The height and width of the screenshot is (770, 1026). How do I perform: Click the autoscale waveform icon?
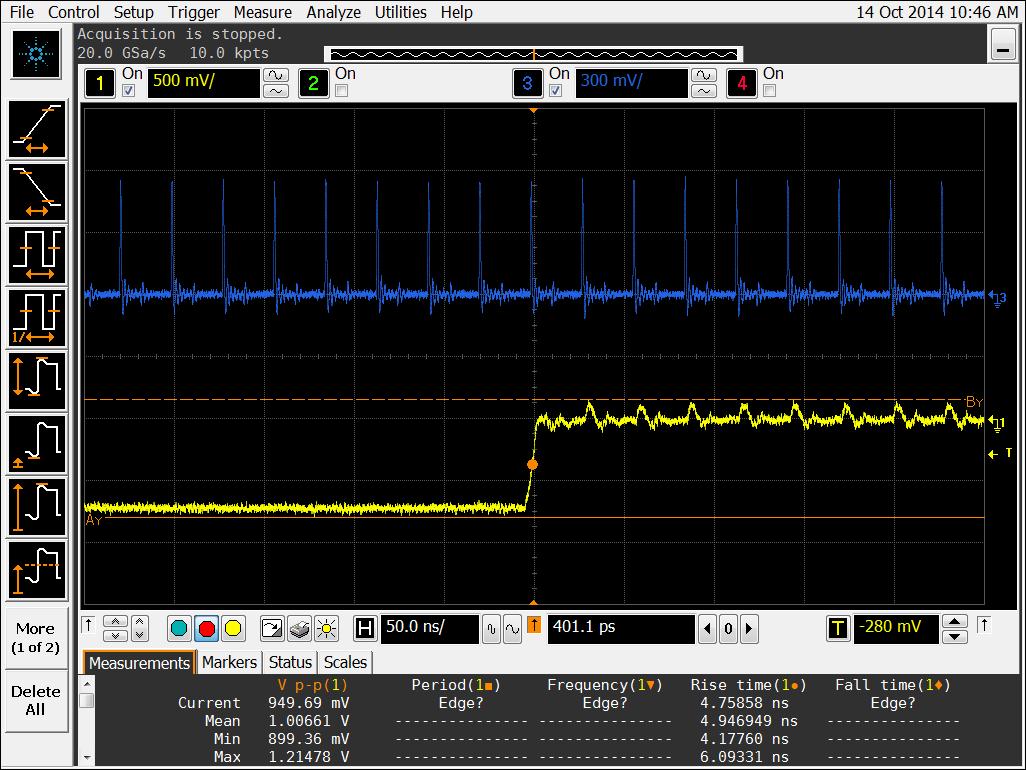coord(271,629)
